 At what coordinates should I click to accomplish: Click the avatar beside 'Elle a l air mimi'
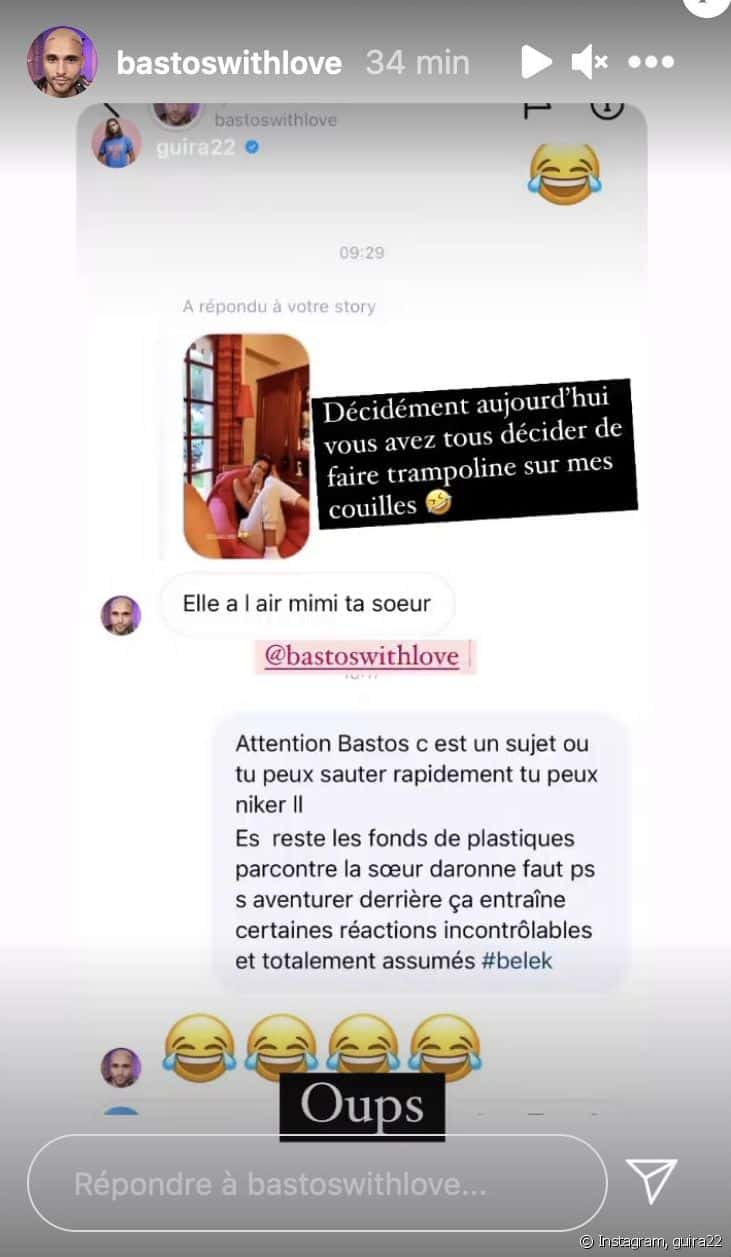pos(121,615)
